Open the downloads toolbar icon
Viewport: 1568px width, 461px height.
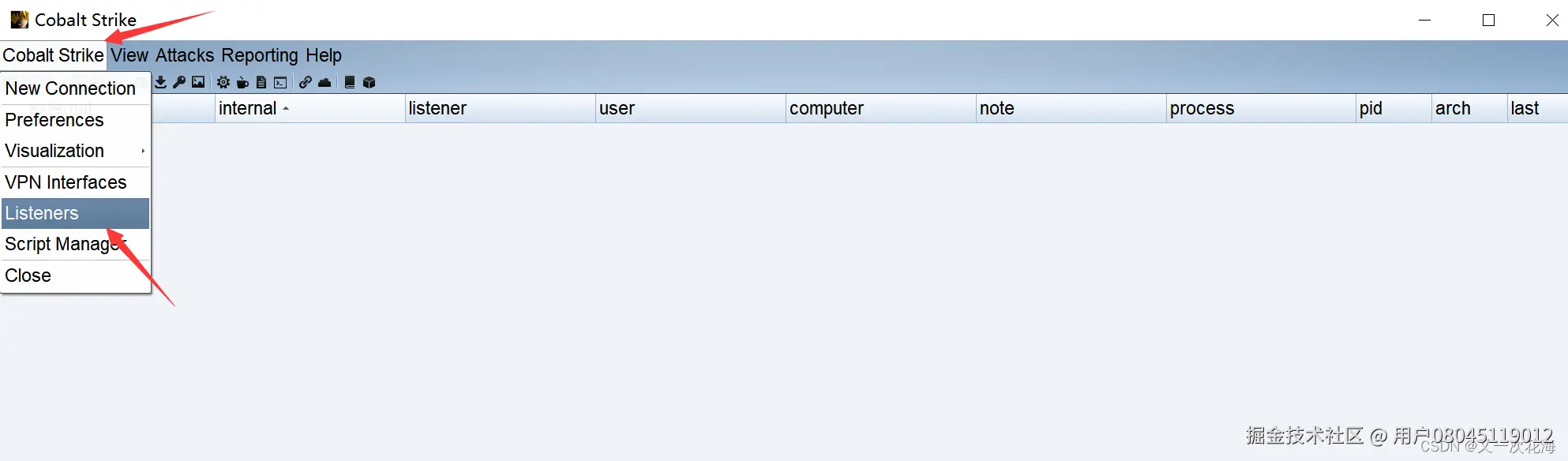pos(161,82)
